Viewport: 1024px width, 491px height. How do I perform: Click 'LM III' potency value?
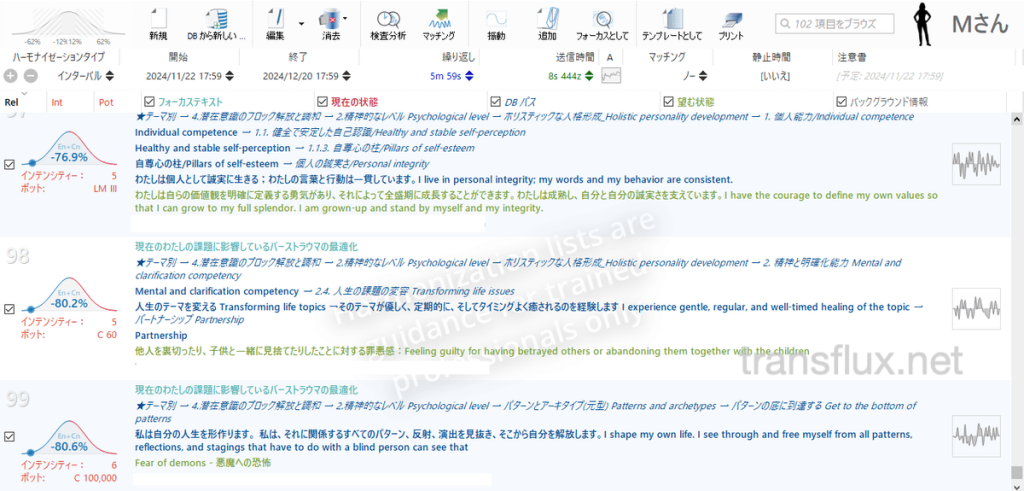tap(105, 189)
